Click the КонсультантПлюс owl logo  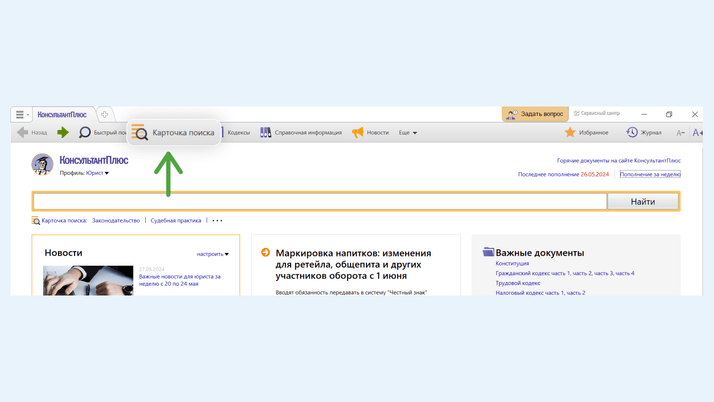[x=42, y=164]
